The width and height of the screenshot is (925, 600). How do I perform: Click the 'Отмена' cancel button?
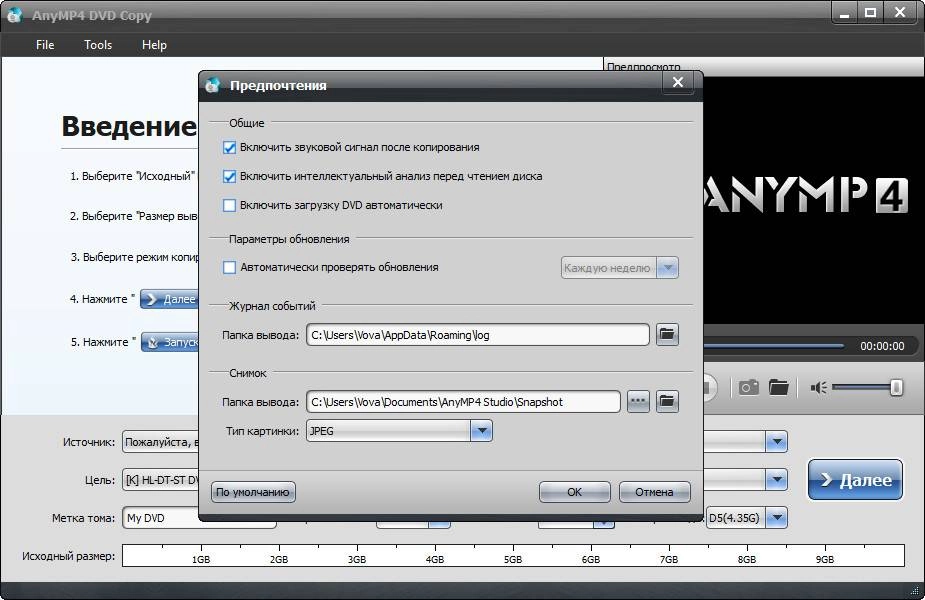tap(654, 492)
